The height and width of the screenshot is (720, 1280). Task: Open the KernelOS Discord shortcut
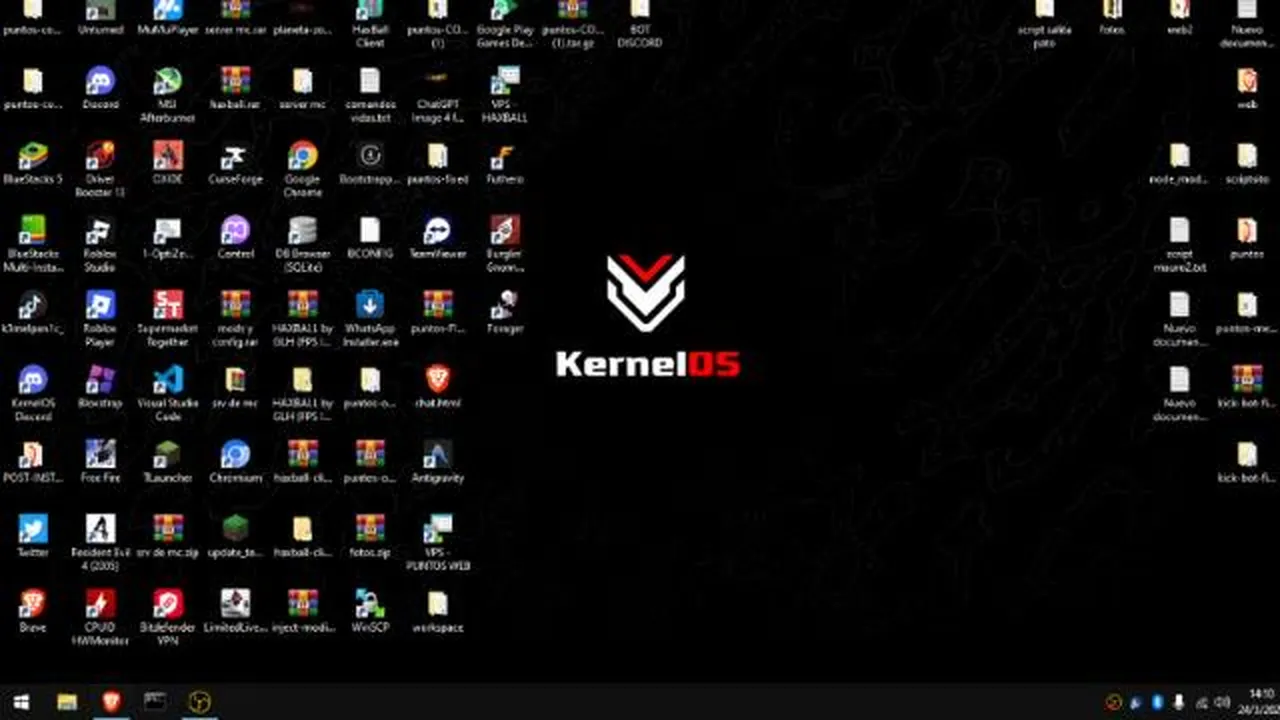pos(33,393)
